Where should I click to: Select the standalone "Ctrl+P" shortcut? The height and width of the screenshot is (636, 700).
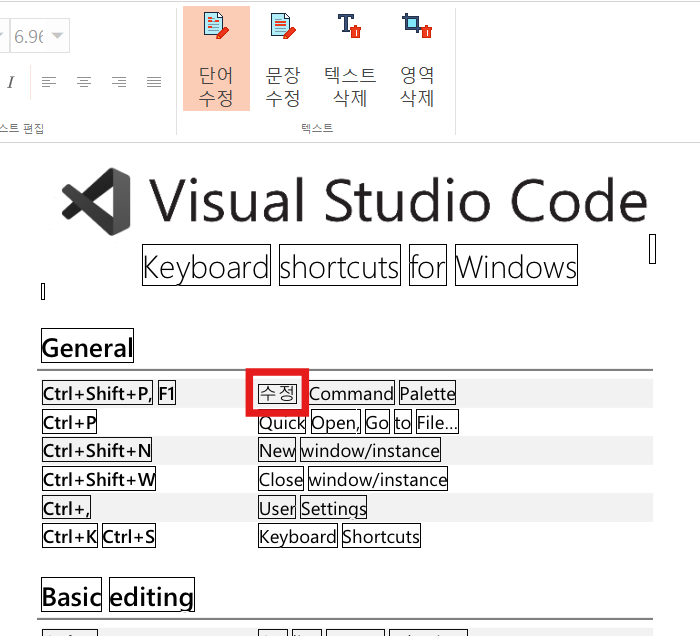coord(69,422)
